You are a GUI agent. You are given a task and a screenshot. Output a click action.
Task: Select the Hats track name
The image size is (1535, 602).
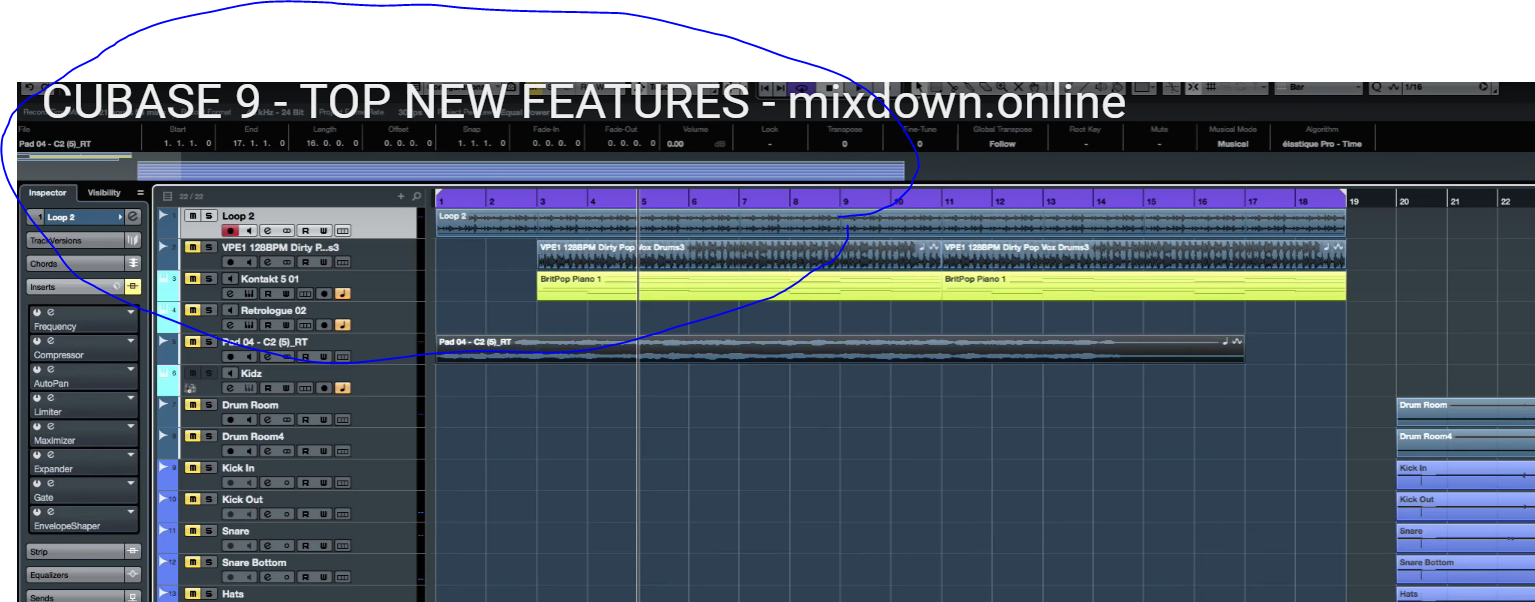pos(232,594)
